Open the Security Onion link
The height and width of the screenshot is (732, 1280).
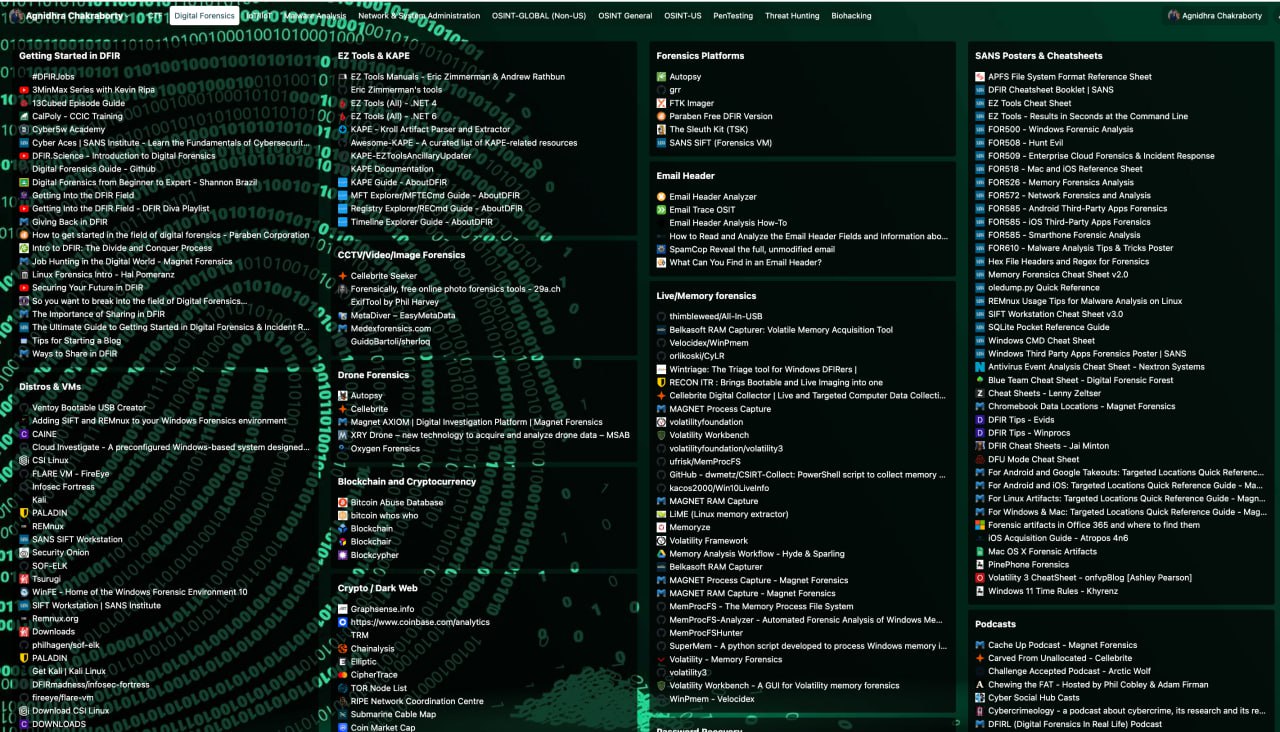pos(60,552)
